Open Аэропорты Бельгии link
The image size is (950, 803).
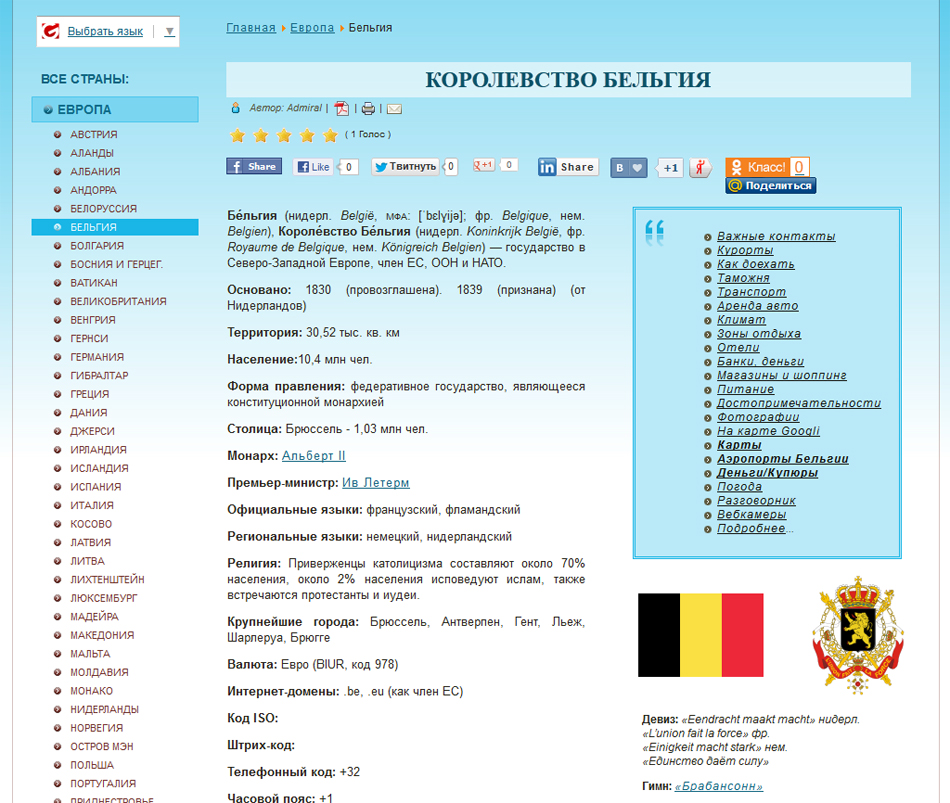783,459
